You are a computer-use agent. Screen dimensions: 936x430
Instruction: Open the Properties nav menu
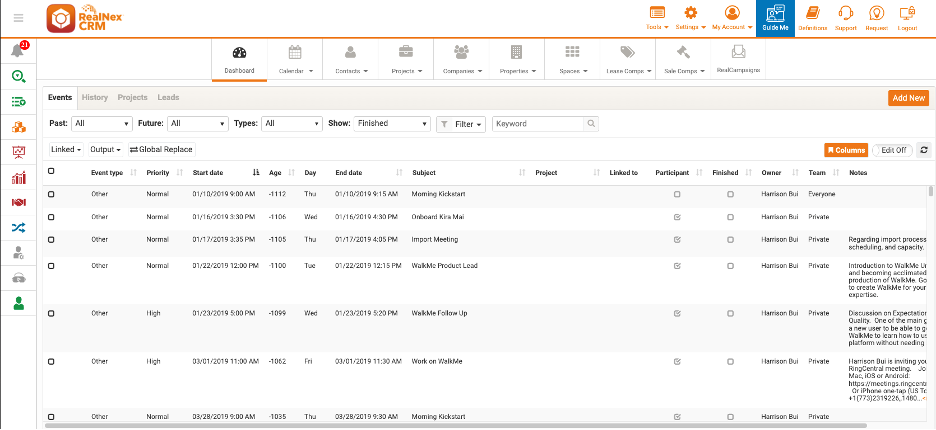tap(518, 59)
